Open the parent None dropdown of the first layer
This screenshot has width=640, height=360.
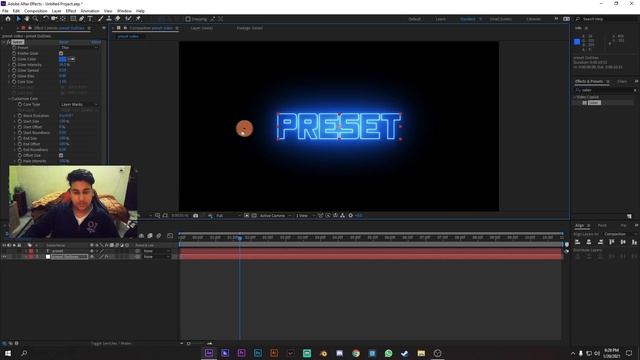(156, 251)
